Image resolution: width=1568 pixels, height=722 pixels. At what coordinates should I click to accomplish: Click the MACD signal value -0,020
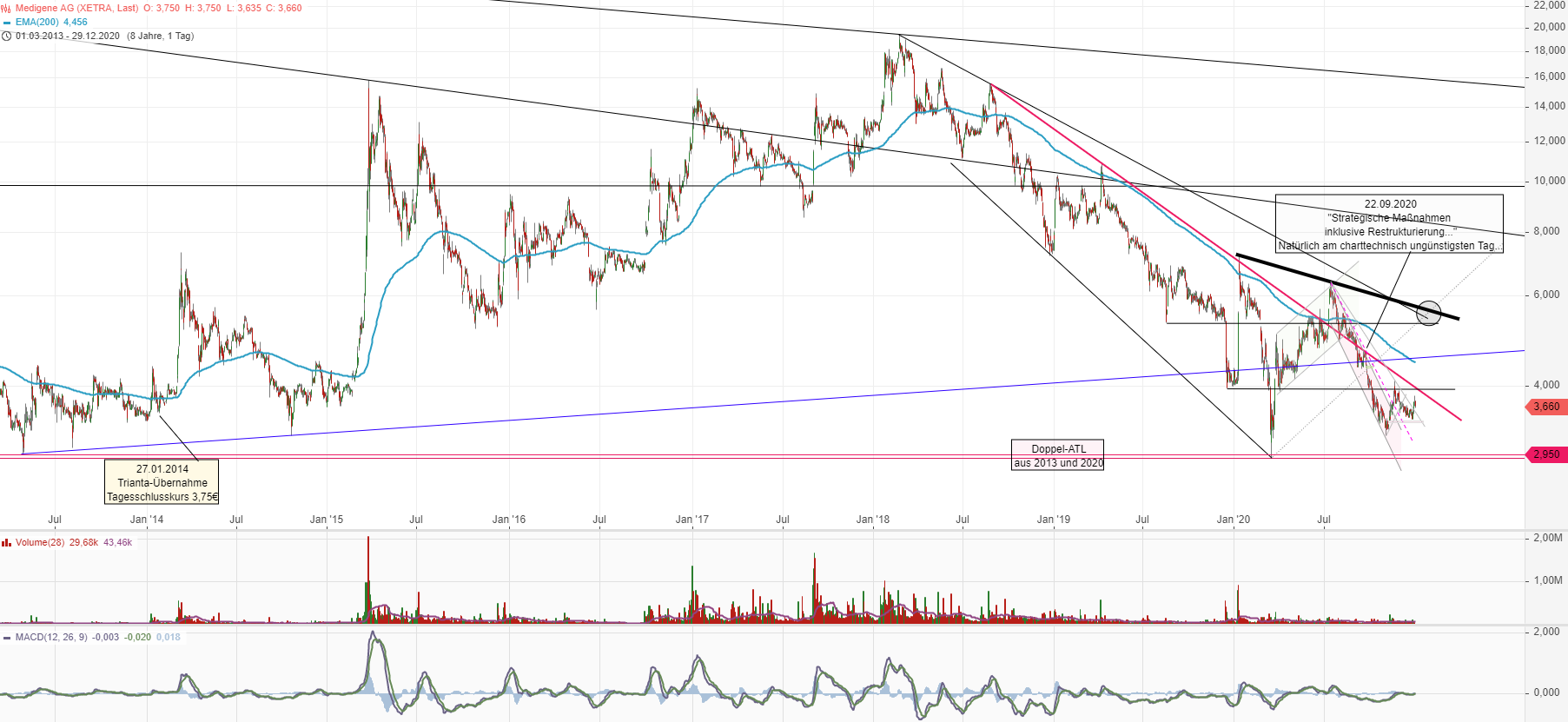coord(137,637)
